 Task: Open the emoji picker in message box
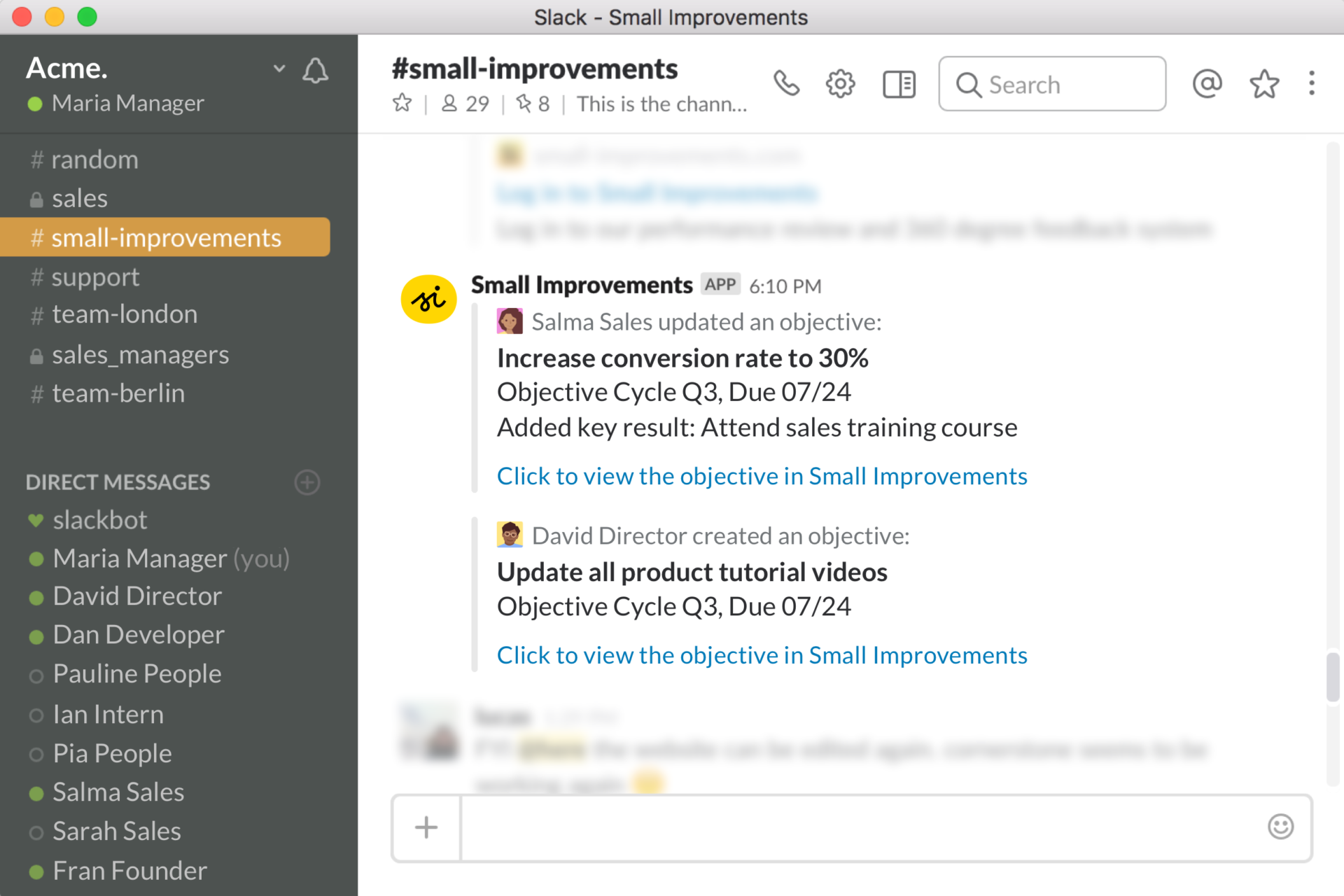(1280, 827)
